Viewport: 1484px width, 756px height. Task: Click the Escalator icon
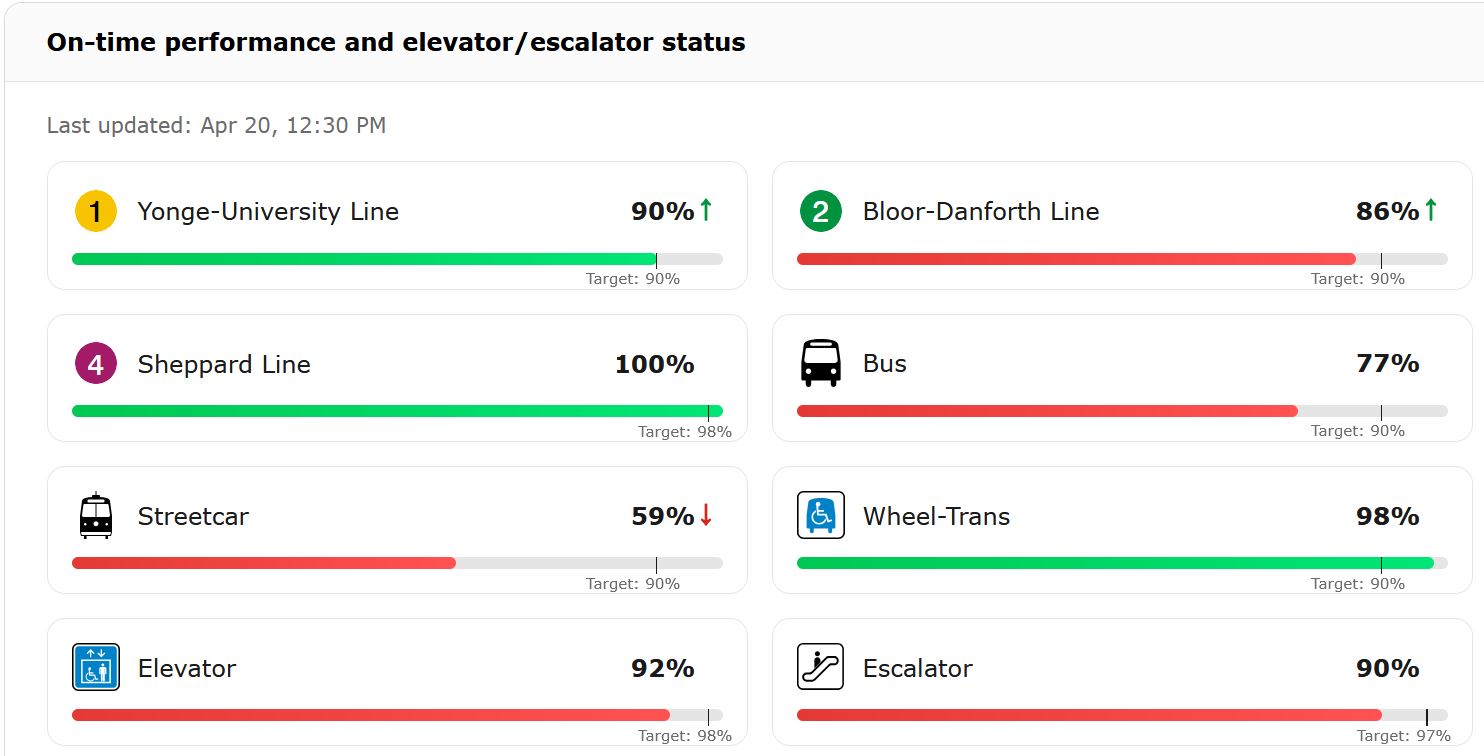[x=820, y=667]
